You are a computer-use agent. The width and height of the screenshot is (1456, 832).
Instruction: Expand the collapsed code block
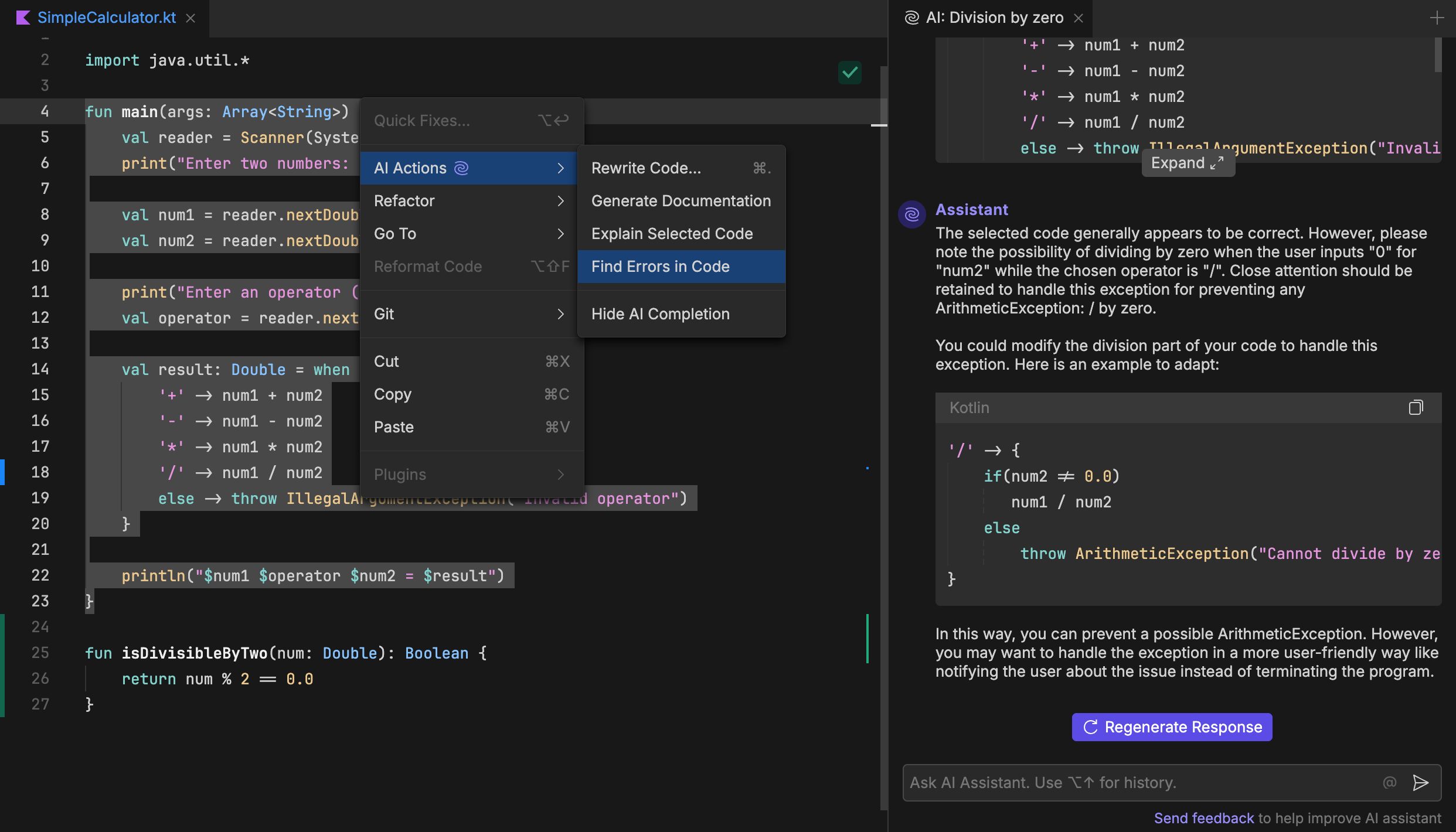1188,163
